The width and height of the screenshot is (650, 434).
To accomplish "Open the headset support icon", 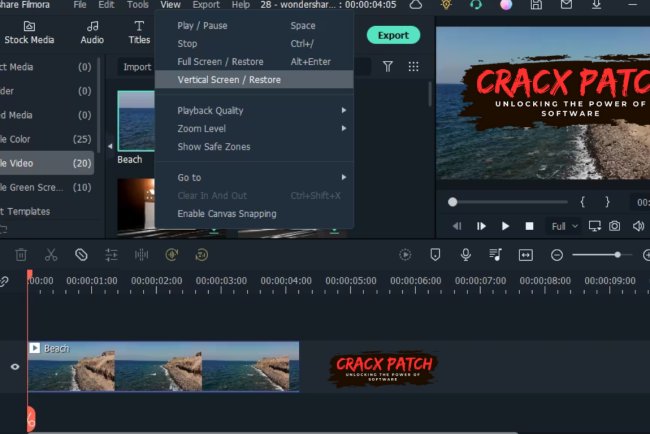I will coord(476,5).
